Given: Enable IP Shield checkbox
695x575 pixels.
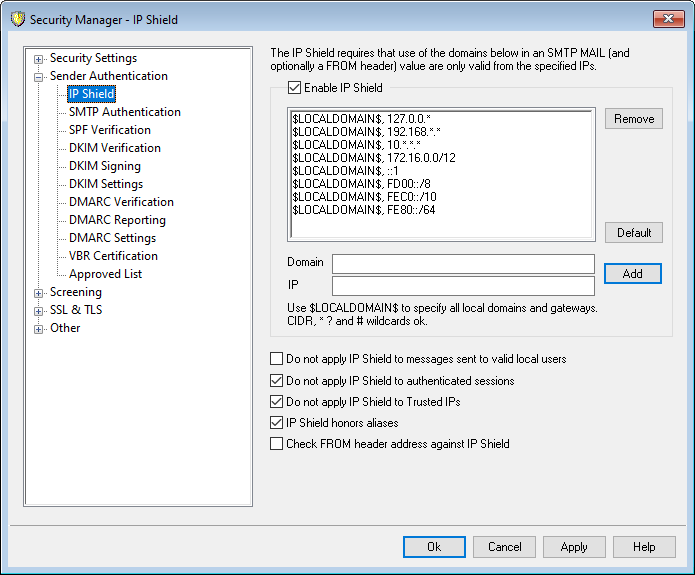Looking at the screenshot, I should pyautogui.click(x=294, y=88).
